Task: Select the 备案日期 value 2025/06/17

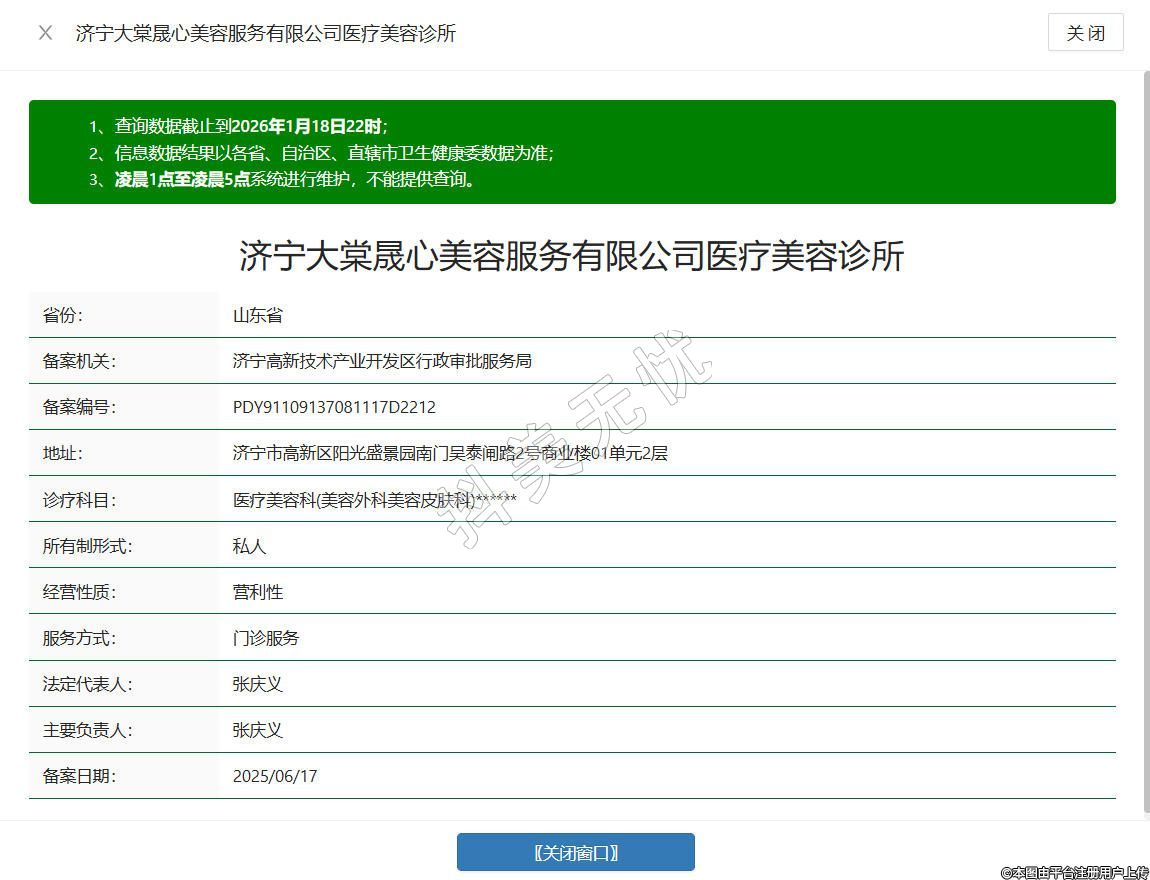Action: pos(275,776)
